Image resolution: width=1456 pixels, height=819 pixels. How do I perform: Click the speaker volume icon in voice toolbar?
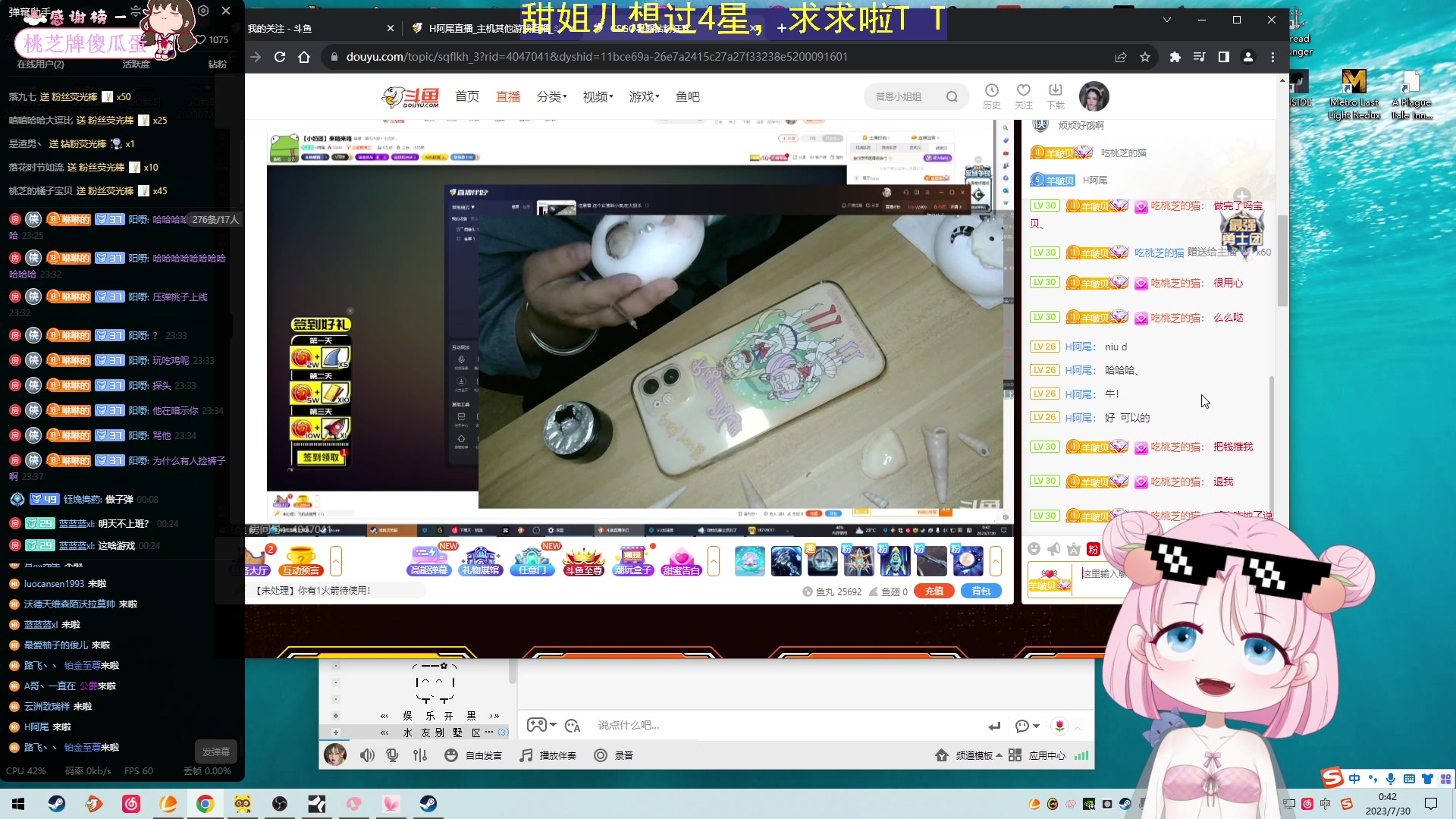pyautogui.click(x=367, y=755)
